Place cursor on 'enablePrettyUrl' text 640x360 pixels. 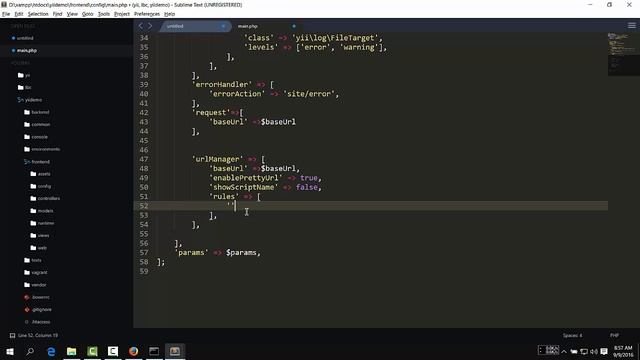(x=245, y=178)
